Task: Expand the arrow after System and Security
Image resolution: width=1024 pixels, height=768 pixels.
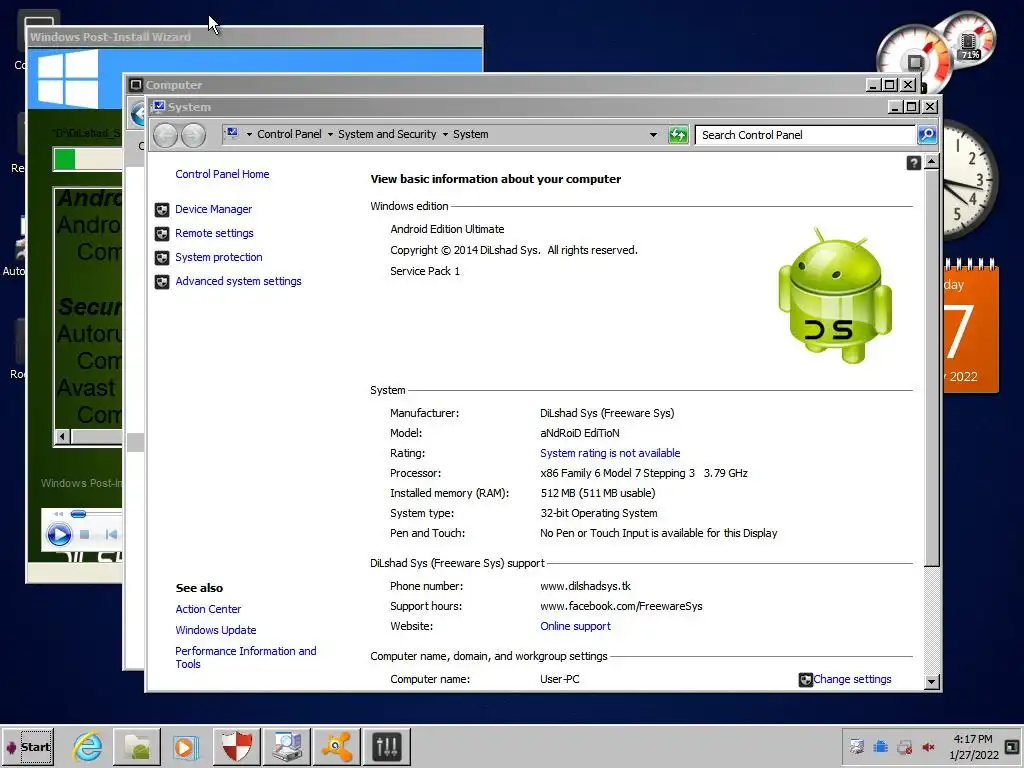Action: point(445,135)
